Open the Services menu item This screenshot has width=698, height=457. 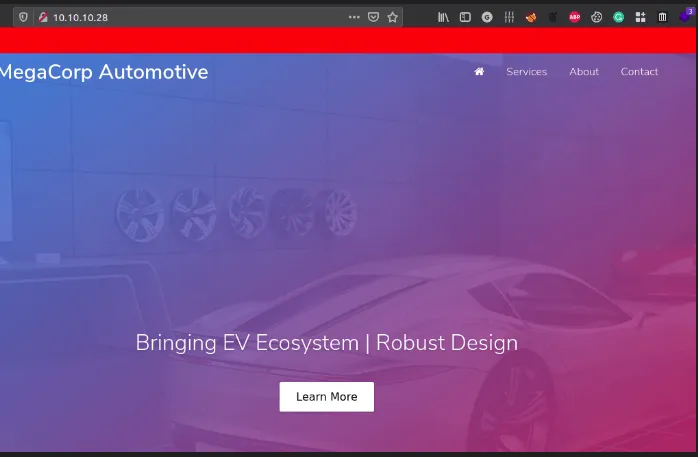[526, 72]
